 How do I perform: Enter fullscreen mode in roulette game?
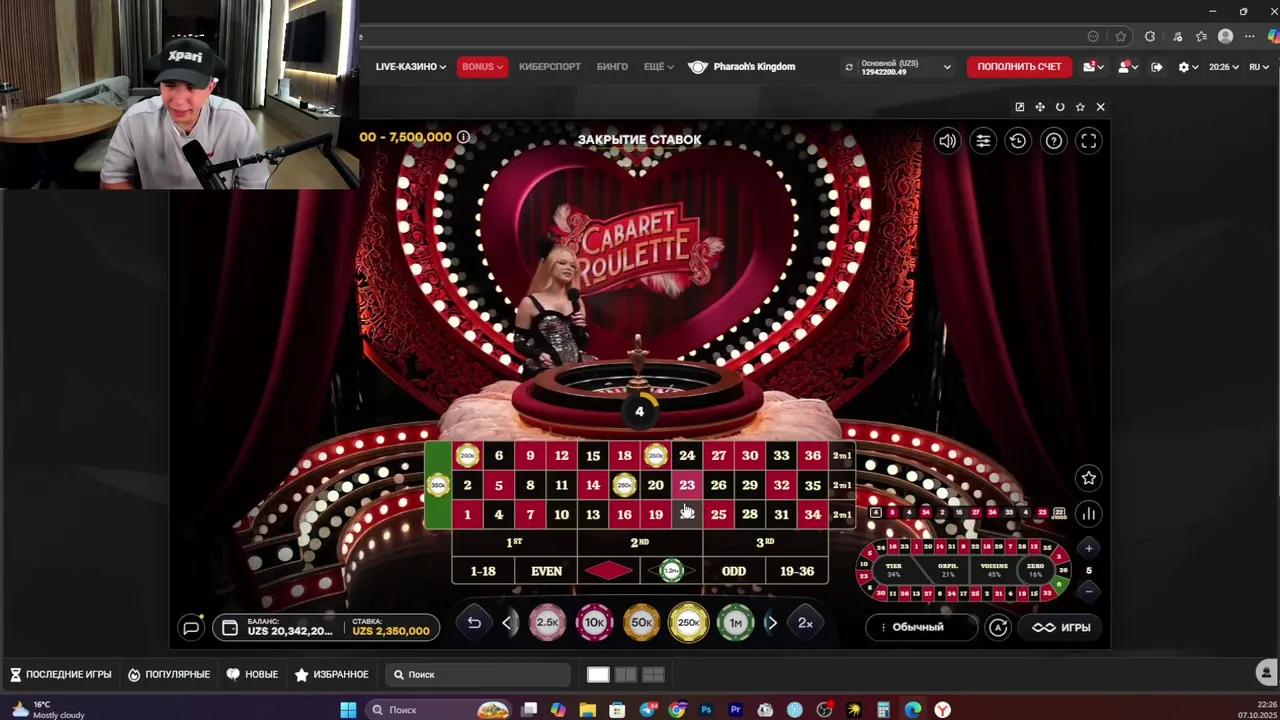coord(1089,141)
